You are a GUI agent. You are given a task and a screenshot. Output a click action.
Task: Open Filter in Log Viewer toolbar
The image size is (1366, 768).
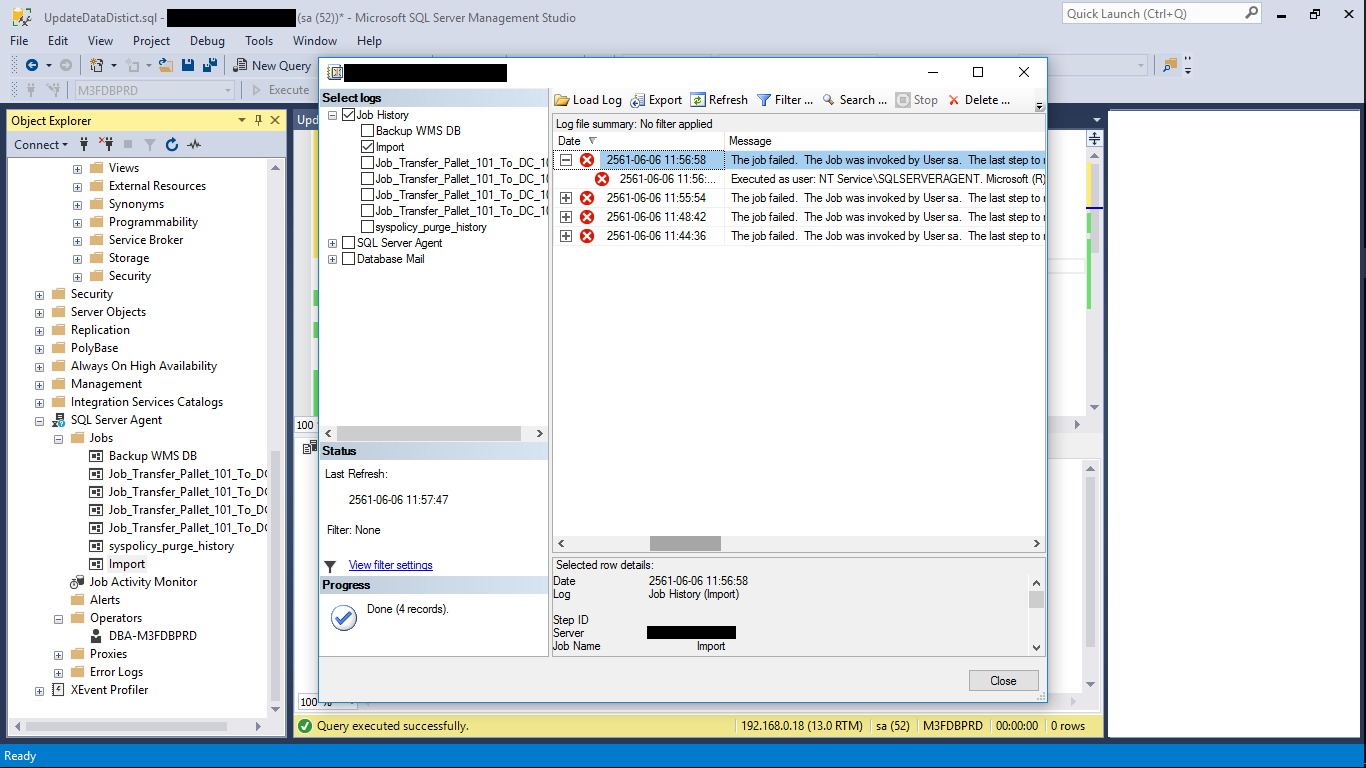tap(785, 100)
